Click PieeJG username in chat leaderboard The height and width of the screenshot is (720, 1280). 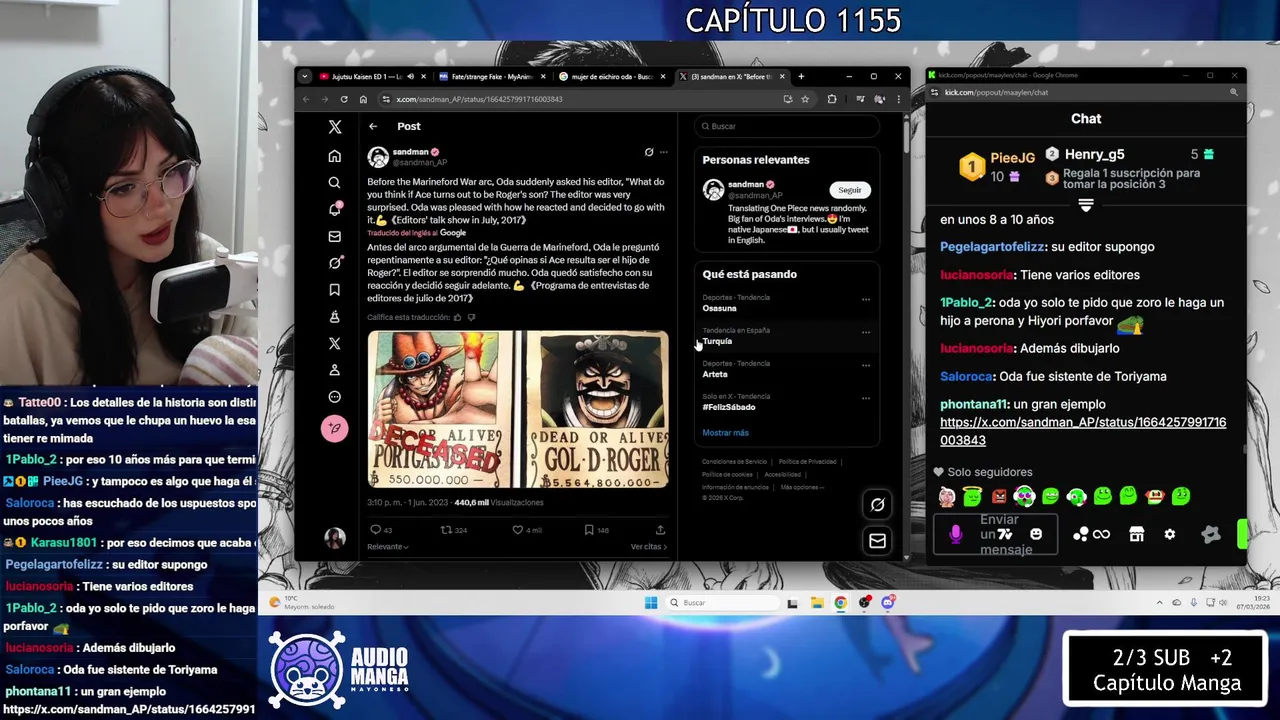(x=1013, y=158)
